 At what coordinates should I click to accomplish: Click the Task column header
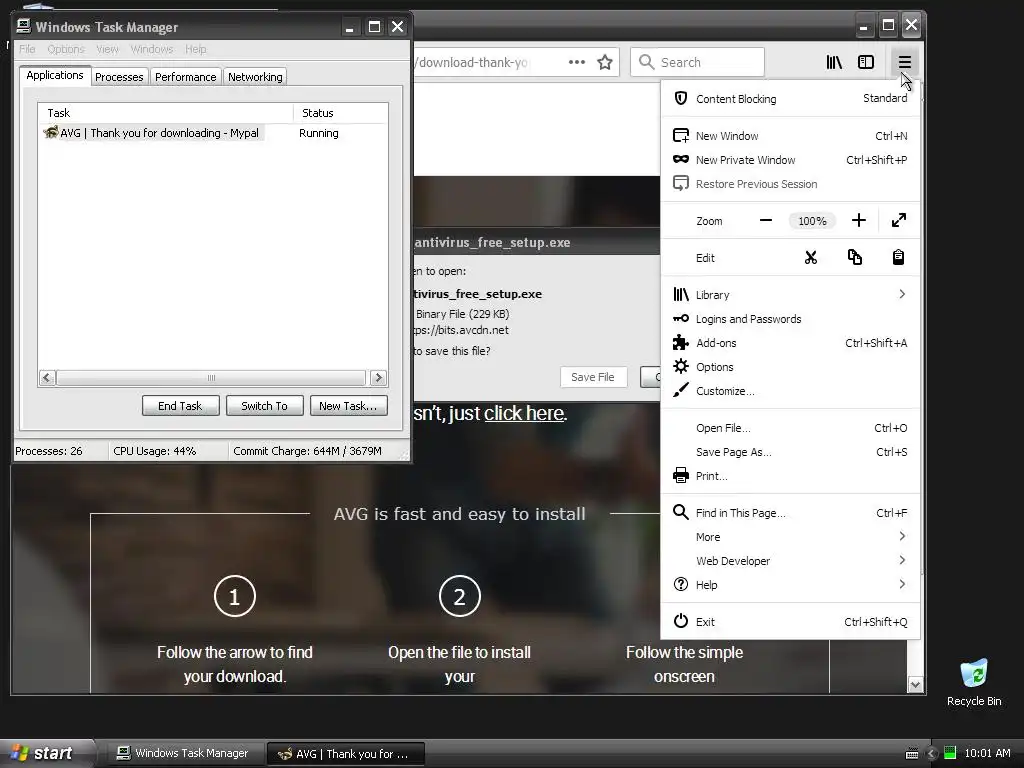[166, 113]
